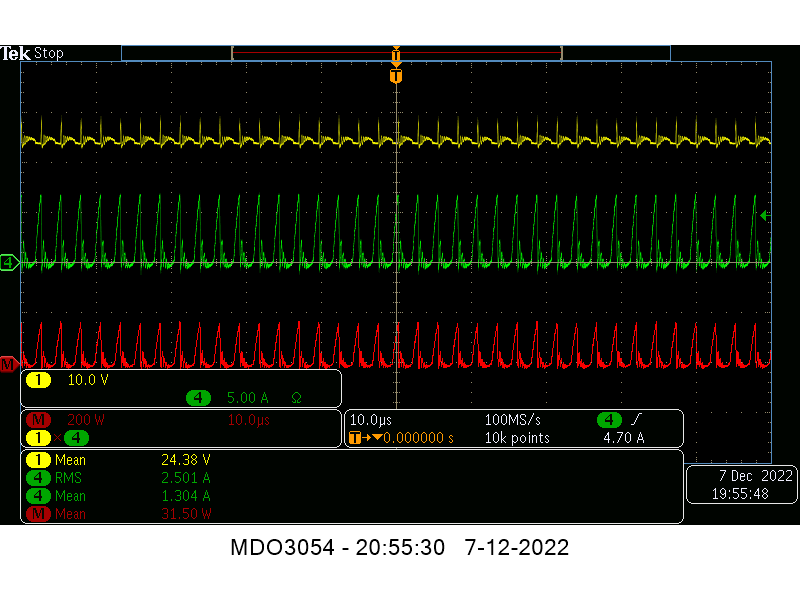
Task: Click the 10k points record length
Action: pyautogui.click(x=517, y=438)
